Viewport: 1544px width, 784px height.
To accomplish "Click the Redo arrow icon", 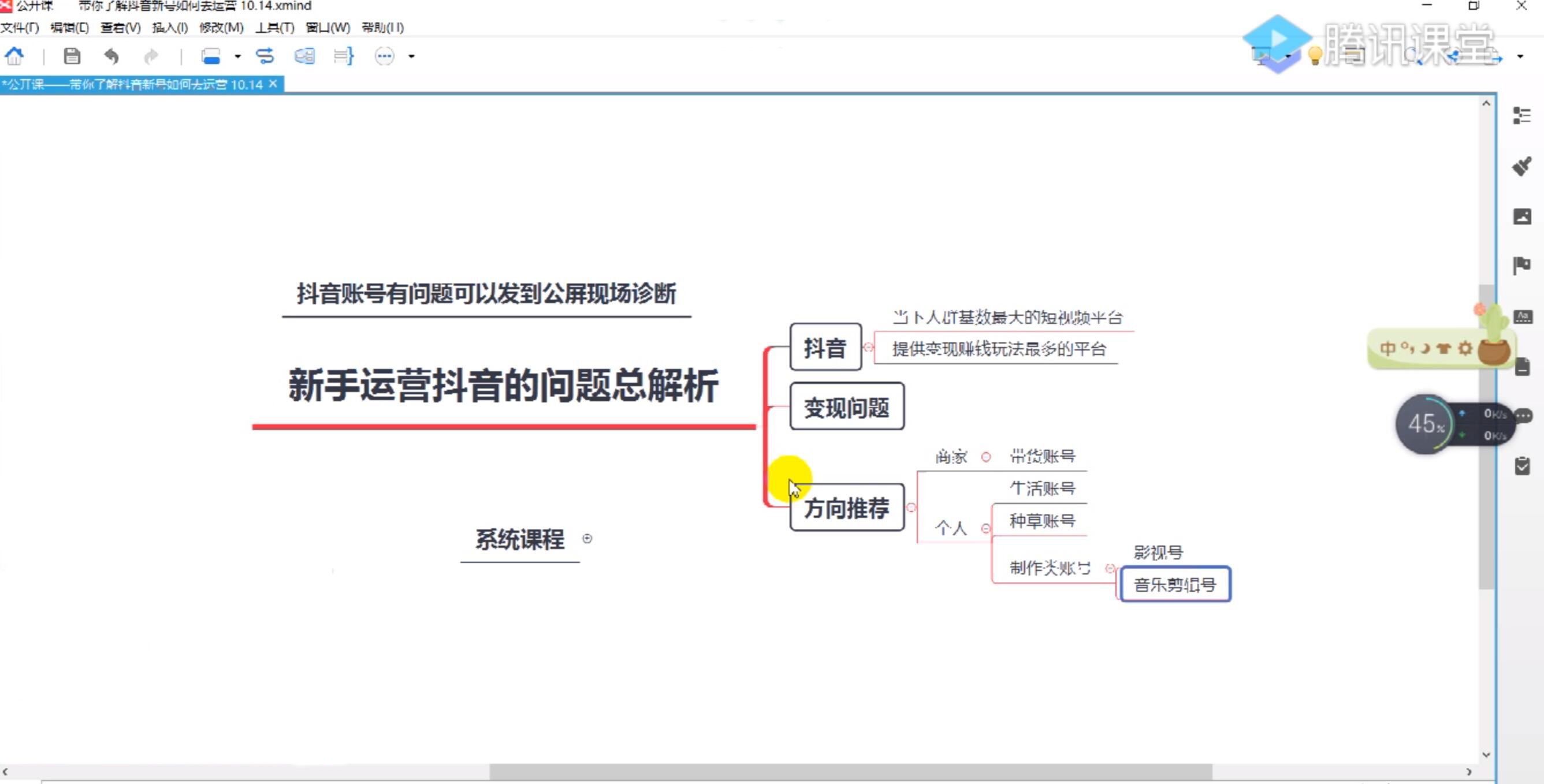I will pos(151,57).
